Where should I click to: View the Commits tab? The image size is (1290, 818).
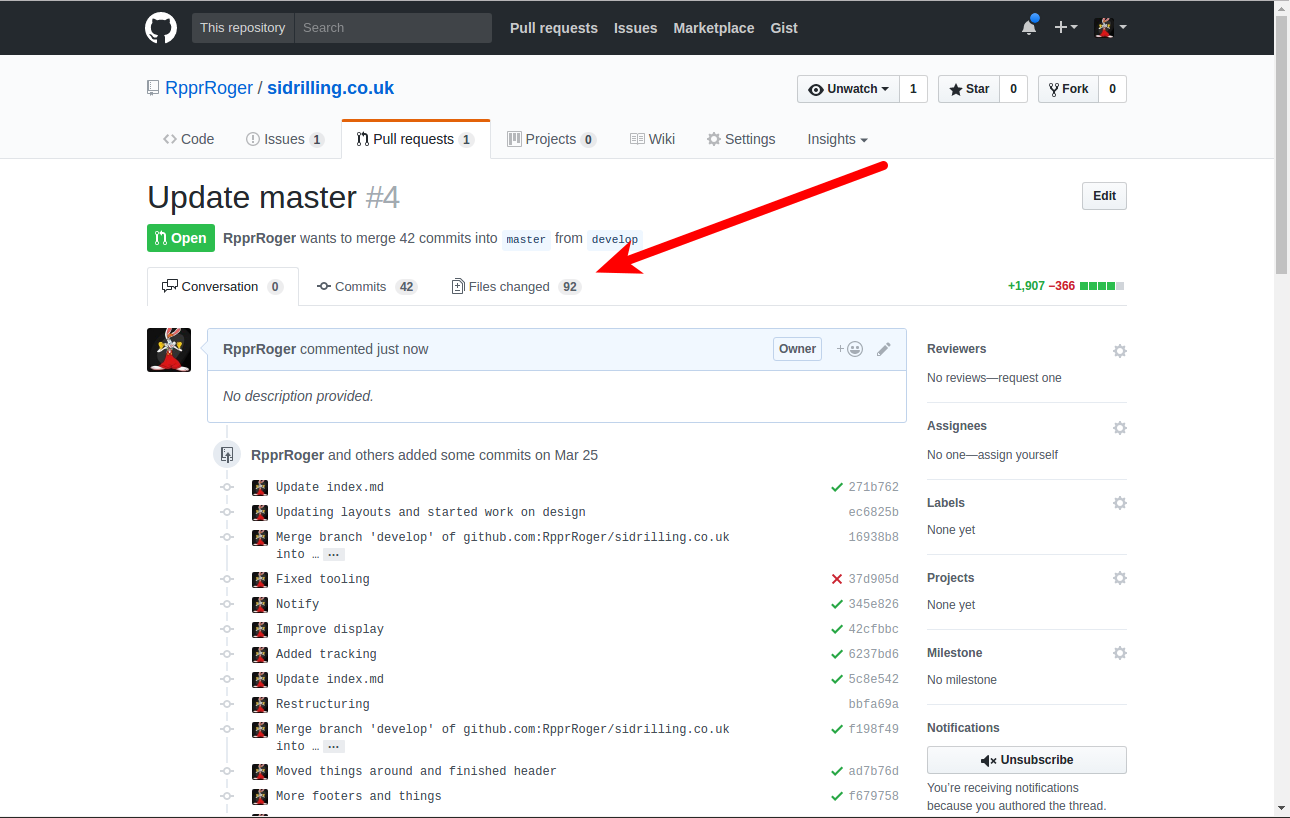(366, 286)
